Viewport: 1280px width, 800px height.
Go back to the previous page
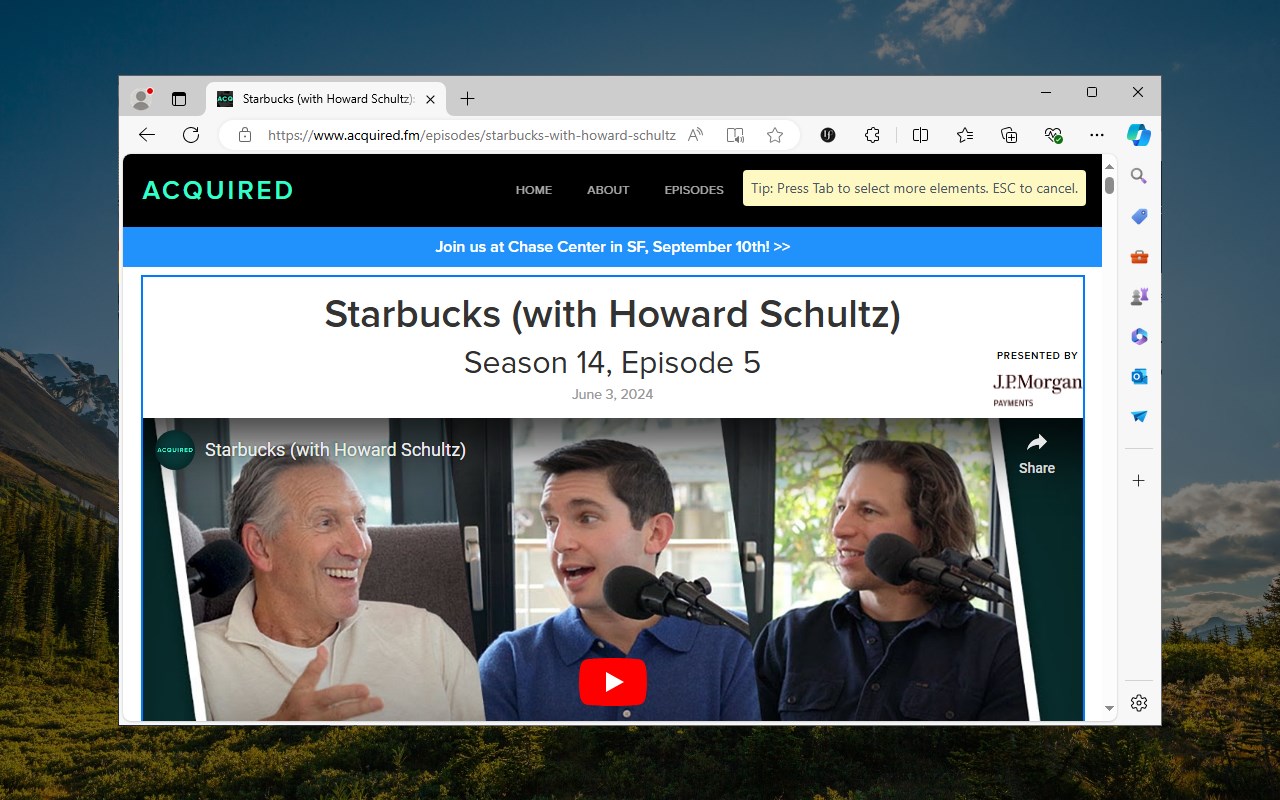coord(147,135)
